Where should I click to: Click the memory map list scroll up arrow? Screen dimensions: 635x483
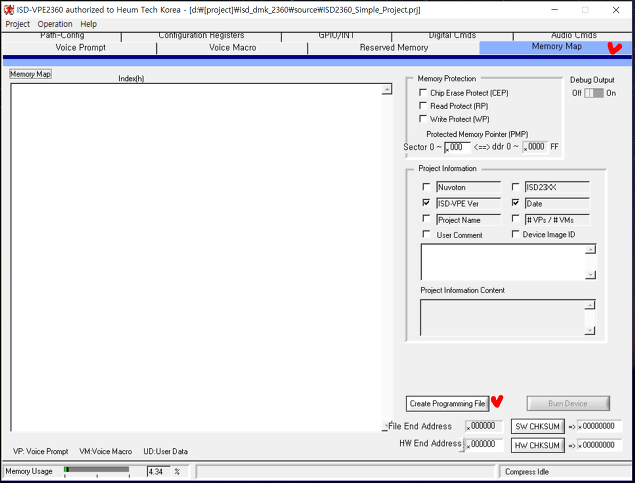click(387, 89)
